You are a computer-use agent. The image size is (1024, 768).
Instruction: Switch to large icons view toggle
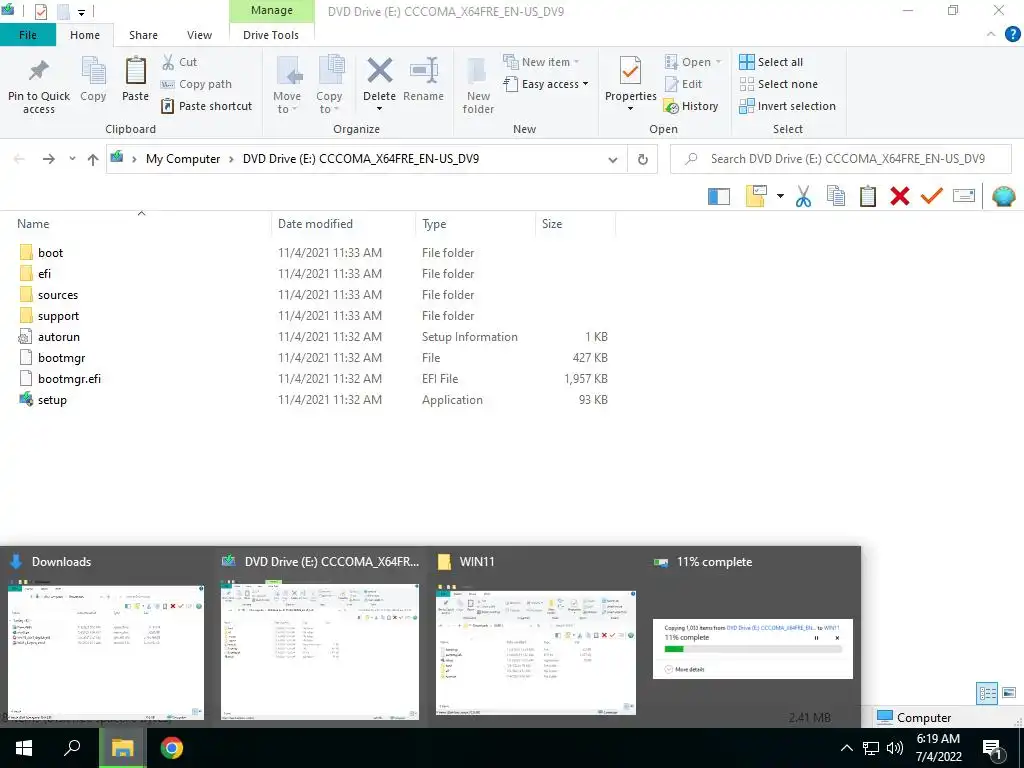(x=1009, y=693)
